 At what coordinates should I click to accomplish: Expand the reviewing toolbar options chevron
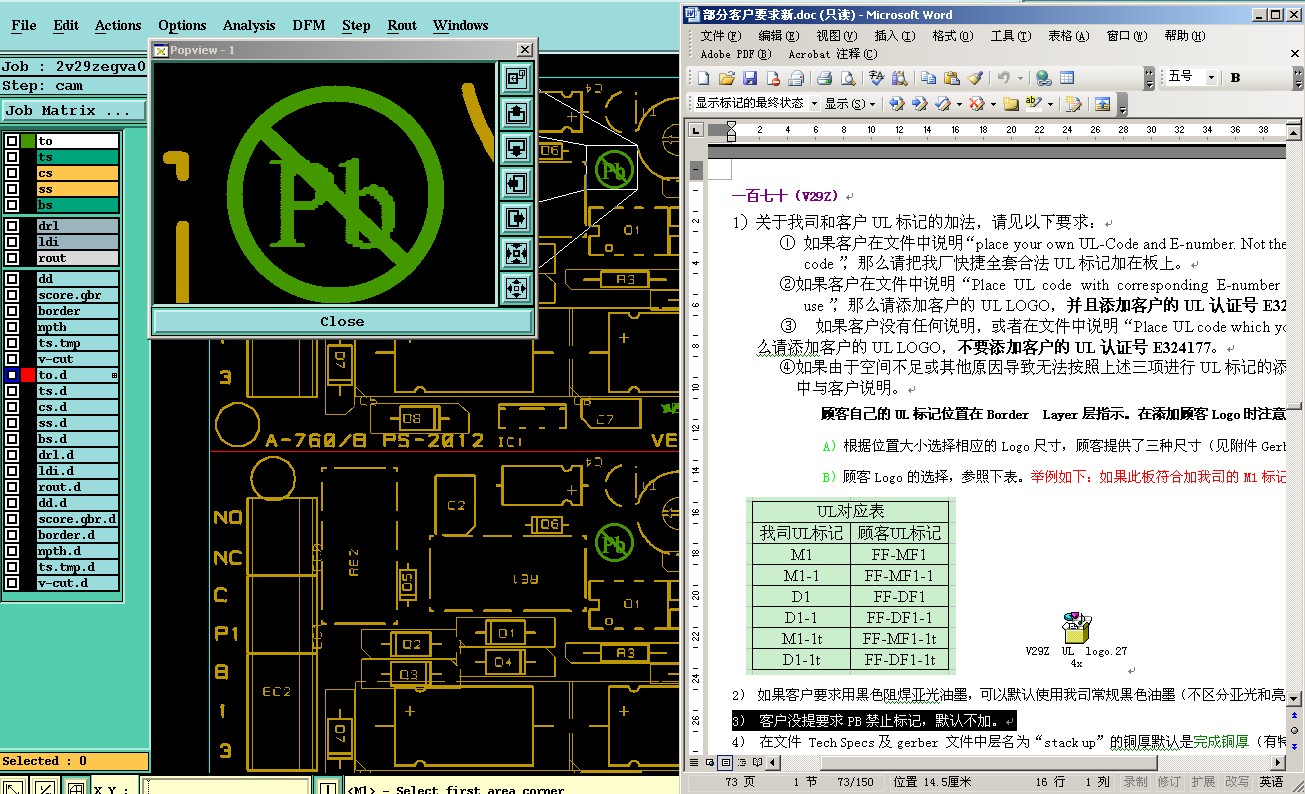(x=1122, y=104)
